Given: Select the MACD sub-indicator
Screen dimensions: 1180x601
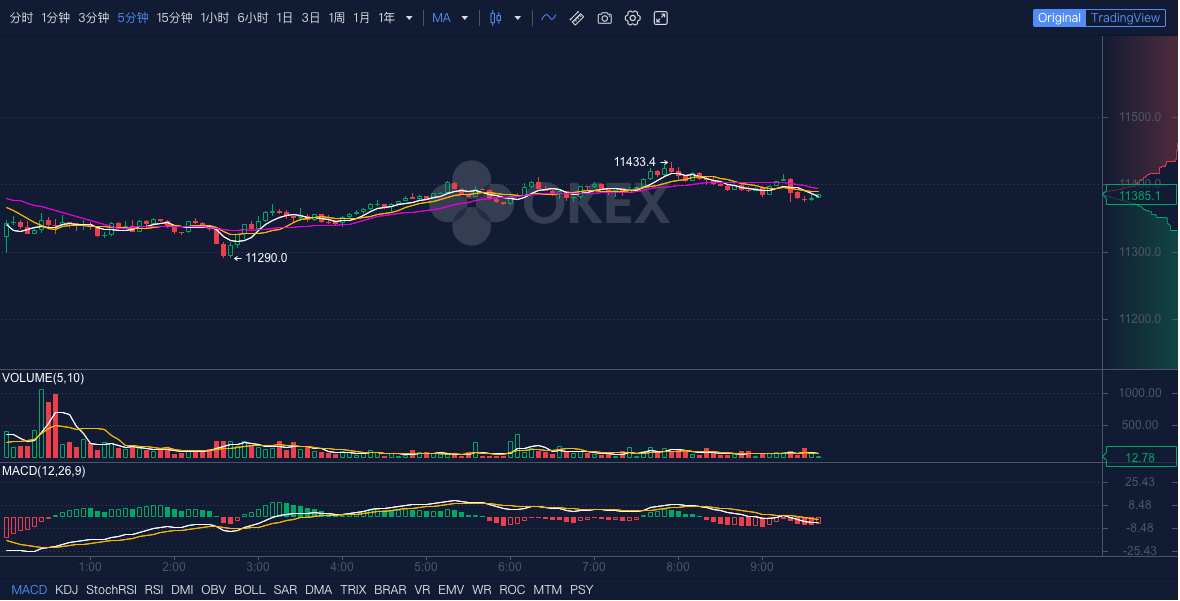Looking at the screenshot, I should [x=29, y=590].
